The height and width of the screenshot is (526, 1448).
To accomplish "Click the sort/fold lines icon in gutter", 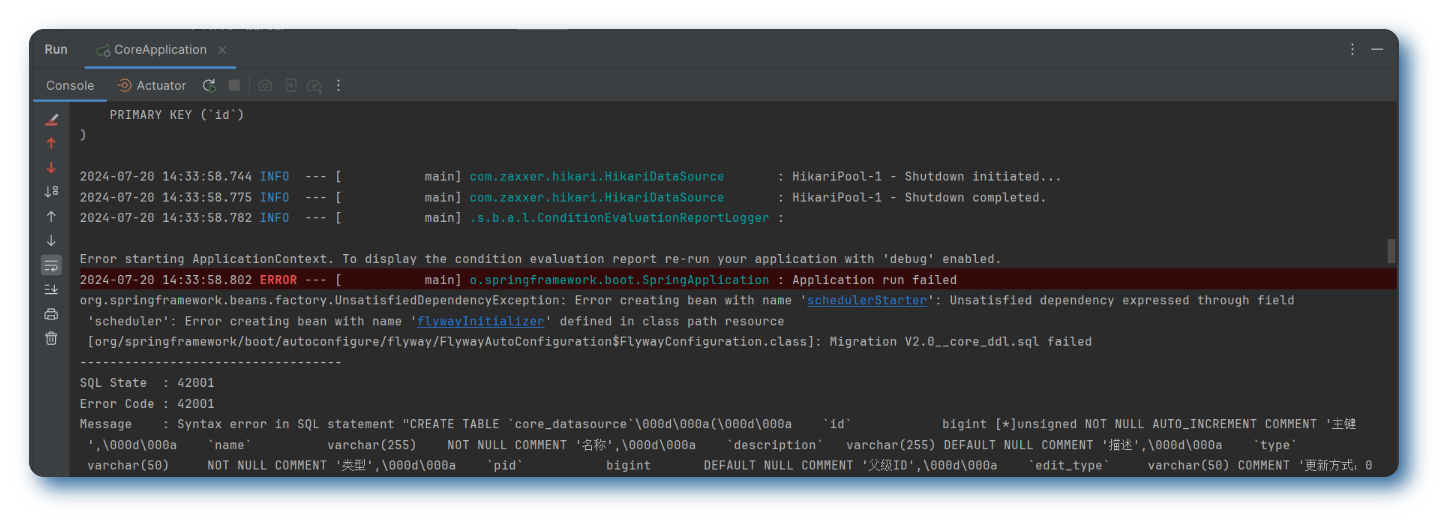I will pos(51,191).
